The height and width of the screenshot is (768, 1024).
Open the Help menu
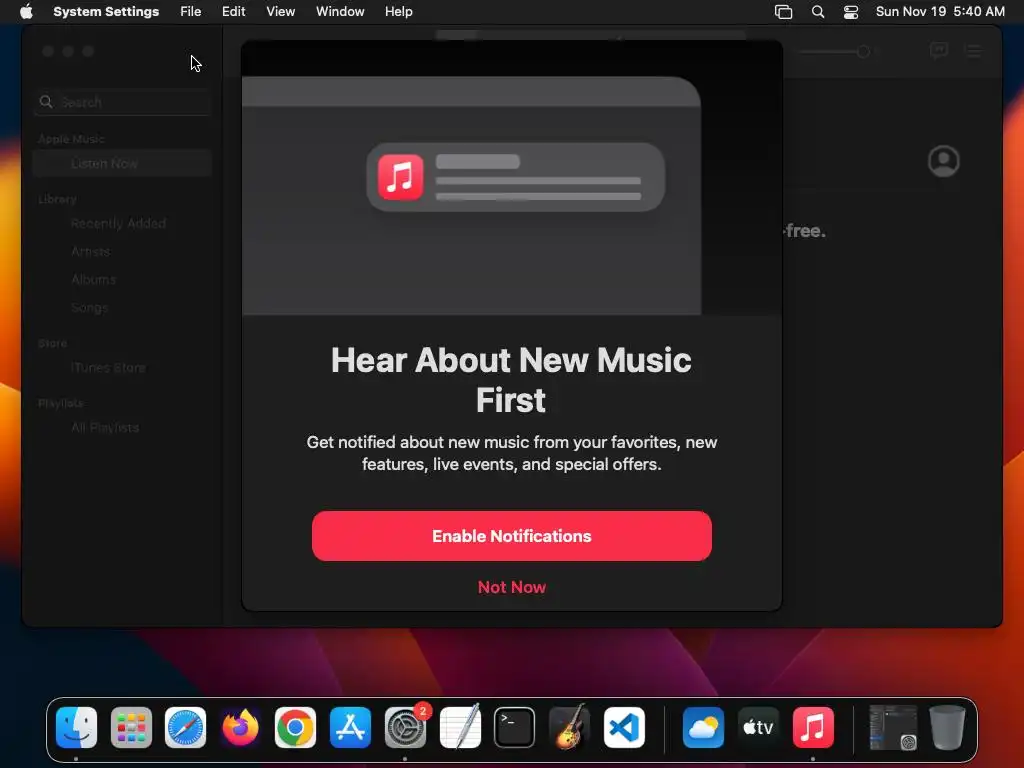398,11
